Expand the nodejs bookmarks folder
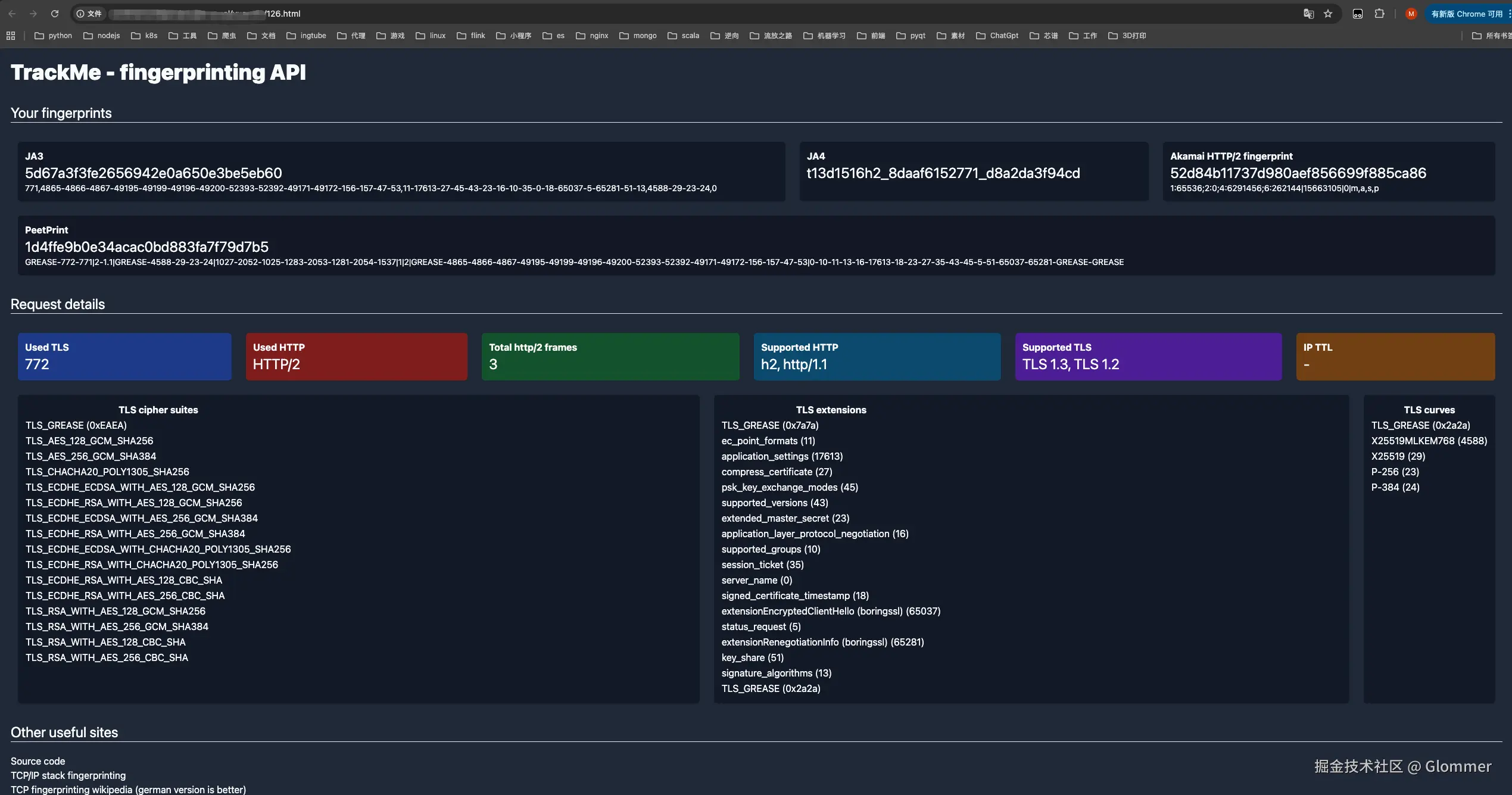This screenshot has width=1512, height=795. click(102, 36)
